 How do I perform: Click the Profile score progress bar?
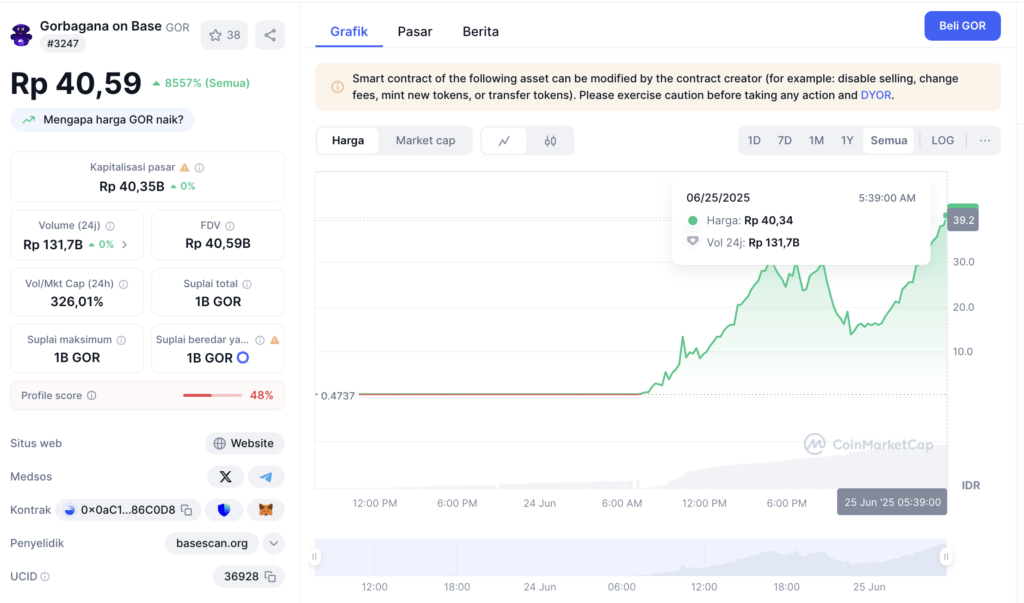[212, 395]
